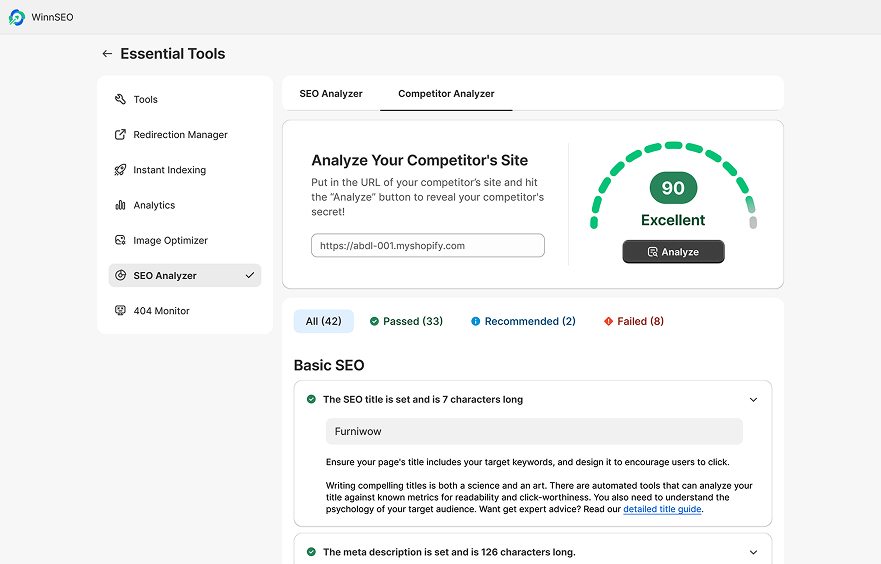Select Instant Indexing menu item
This screenshot has width=881, height=564.
185,170
